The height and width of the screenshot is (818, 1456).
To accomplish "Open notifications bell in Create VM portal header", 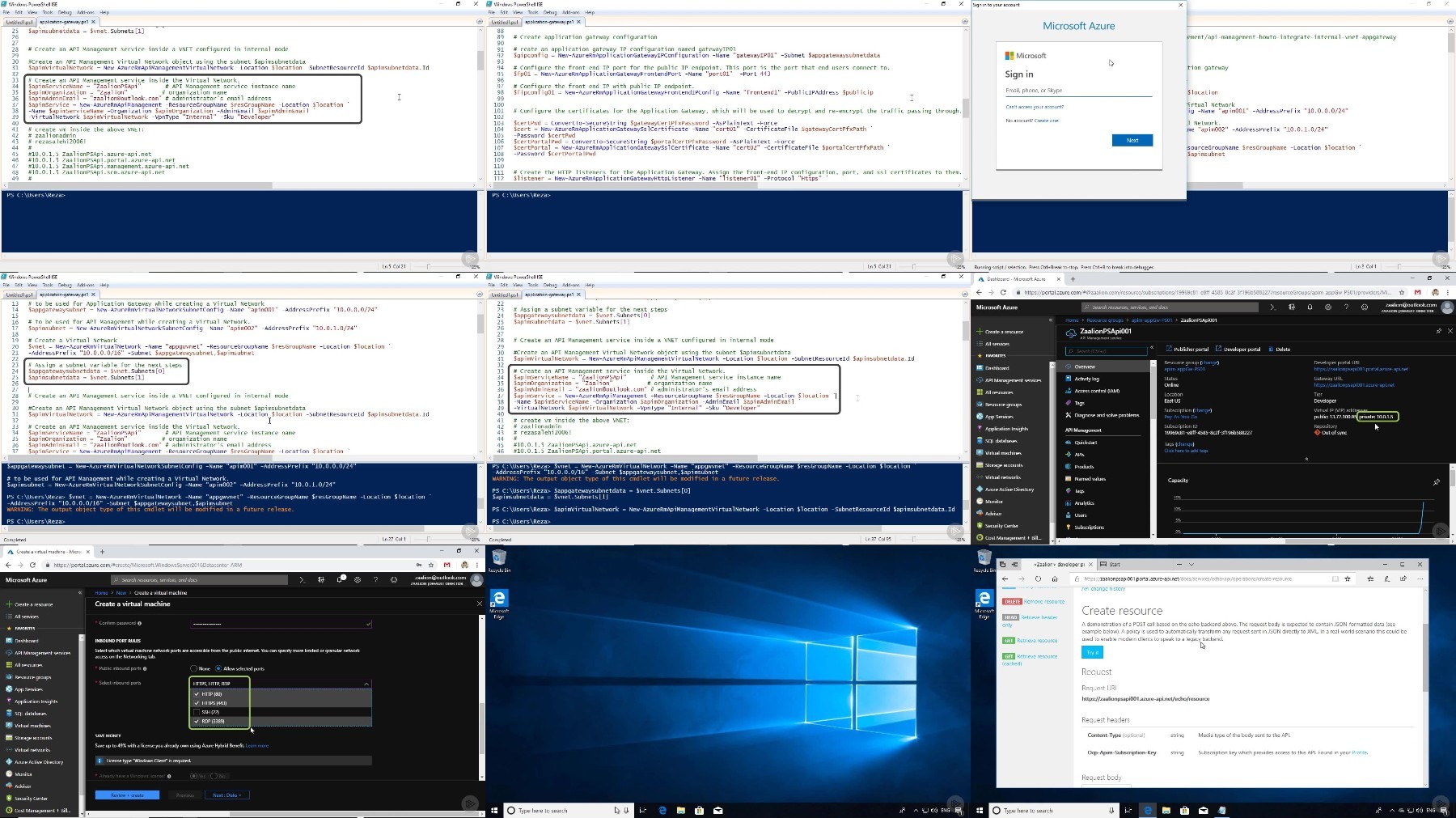I will [x=341, y=579].
